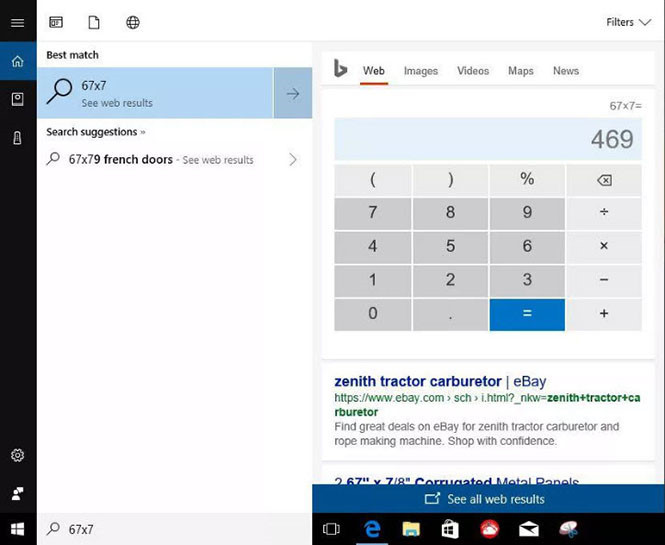
Task: Click calculator digit 8
Action: (x=450, y=212)
